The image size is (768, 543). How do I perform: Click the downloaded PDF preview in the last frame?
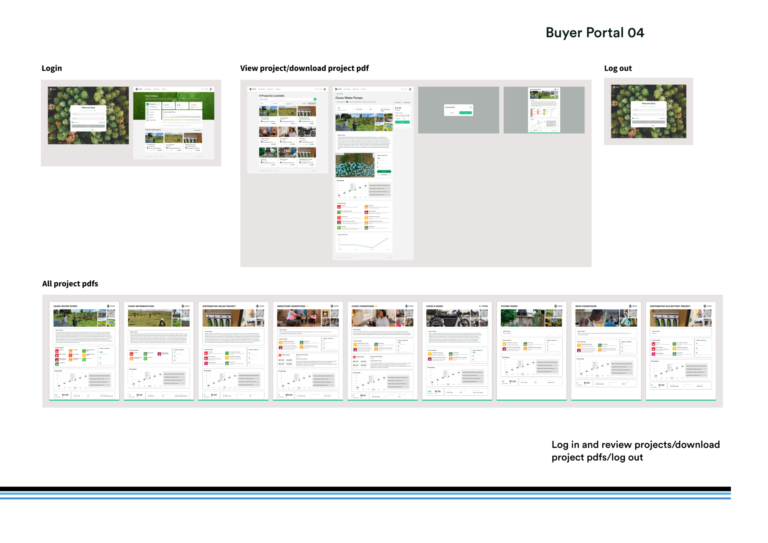[543, 111]
